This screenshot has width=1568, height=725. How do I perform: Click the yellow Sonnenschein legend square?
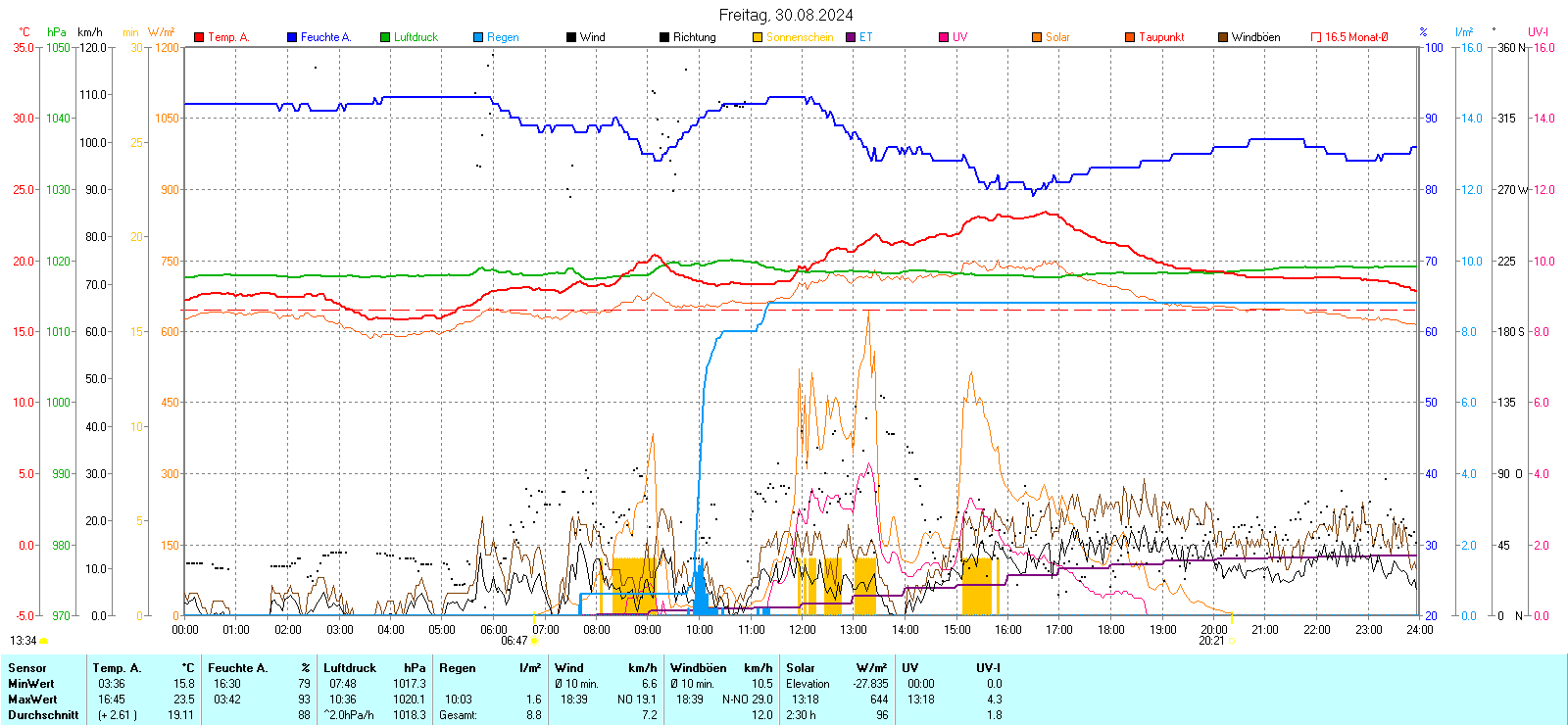point(758,37)
